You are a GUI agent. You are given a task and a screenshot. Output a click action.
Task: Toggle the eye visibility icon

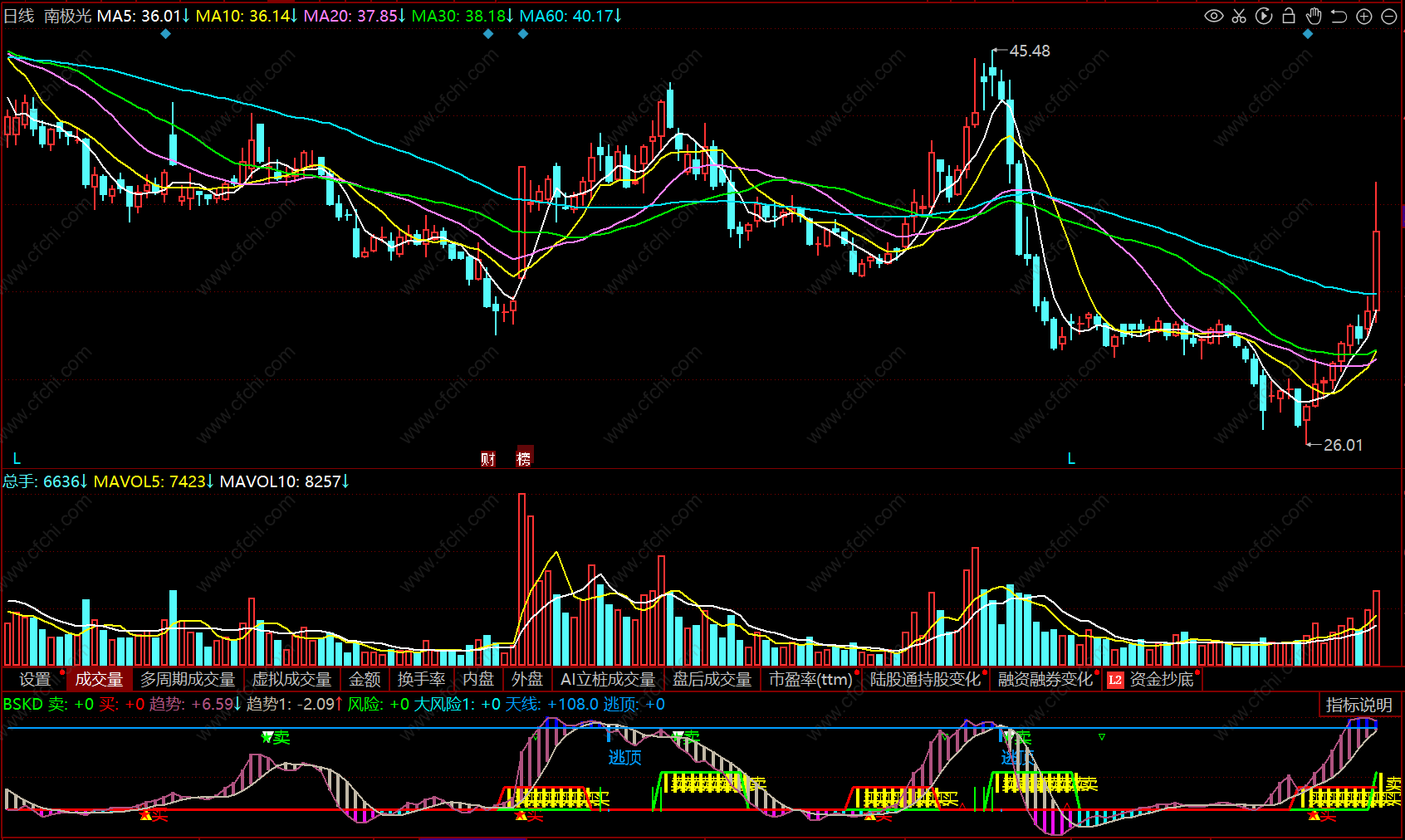1214,16
